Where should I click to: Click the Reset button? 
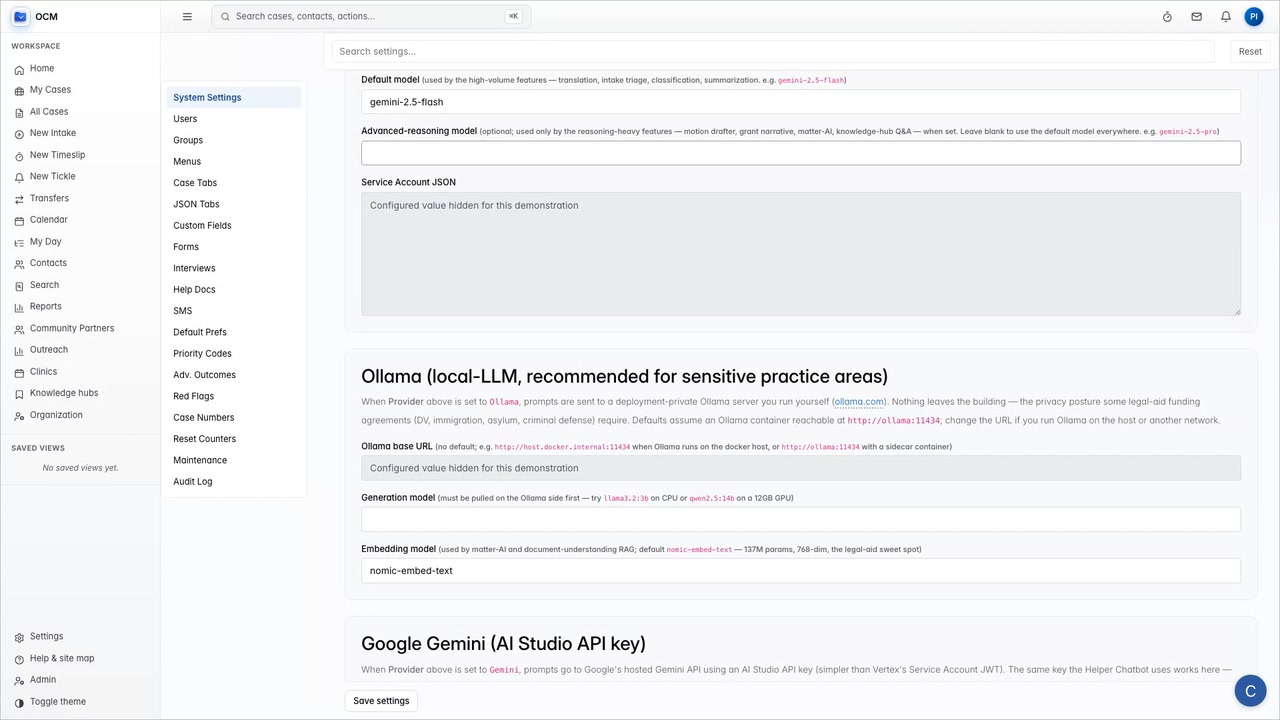1250,51
